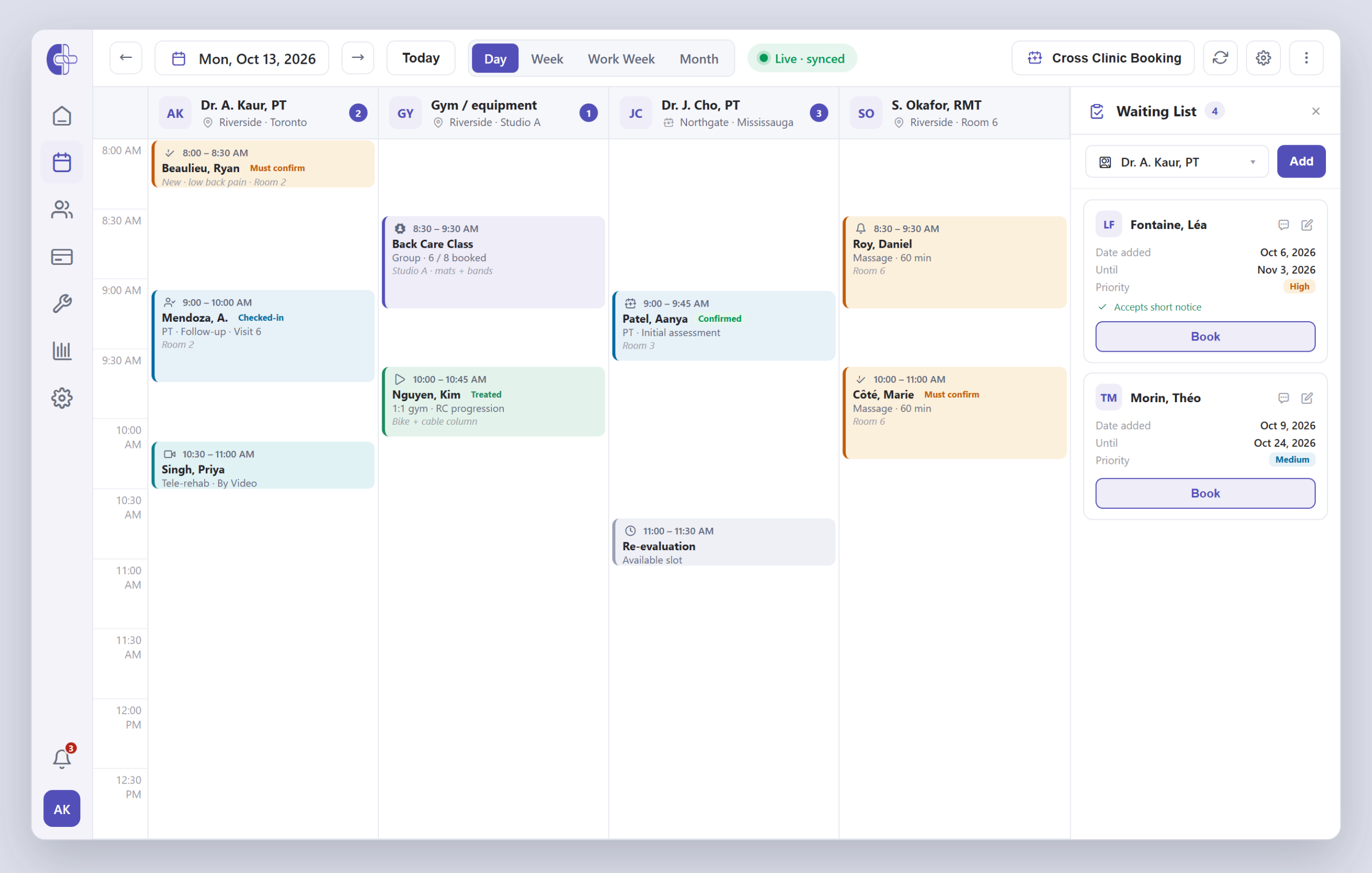Click the 'Checked-in' status on Mendoza

tap(260, 317)
